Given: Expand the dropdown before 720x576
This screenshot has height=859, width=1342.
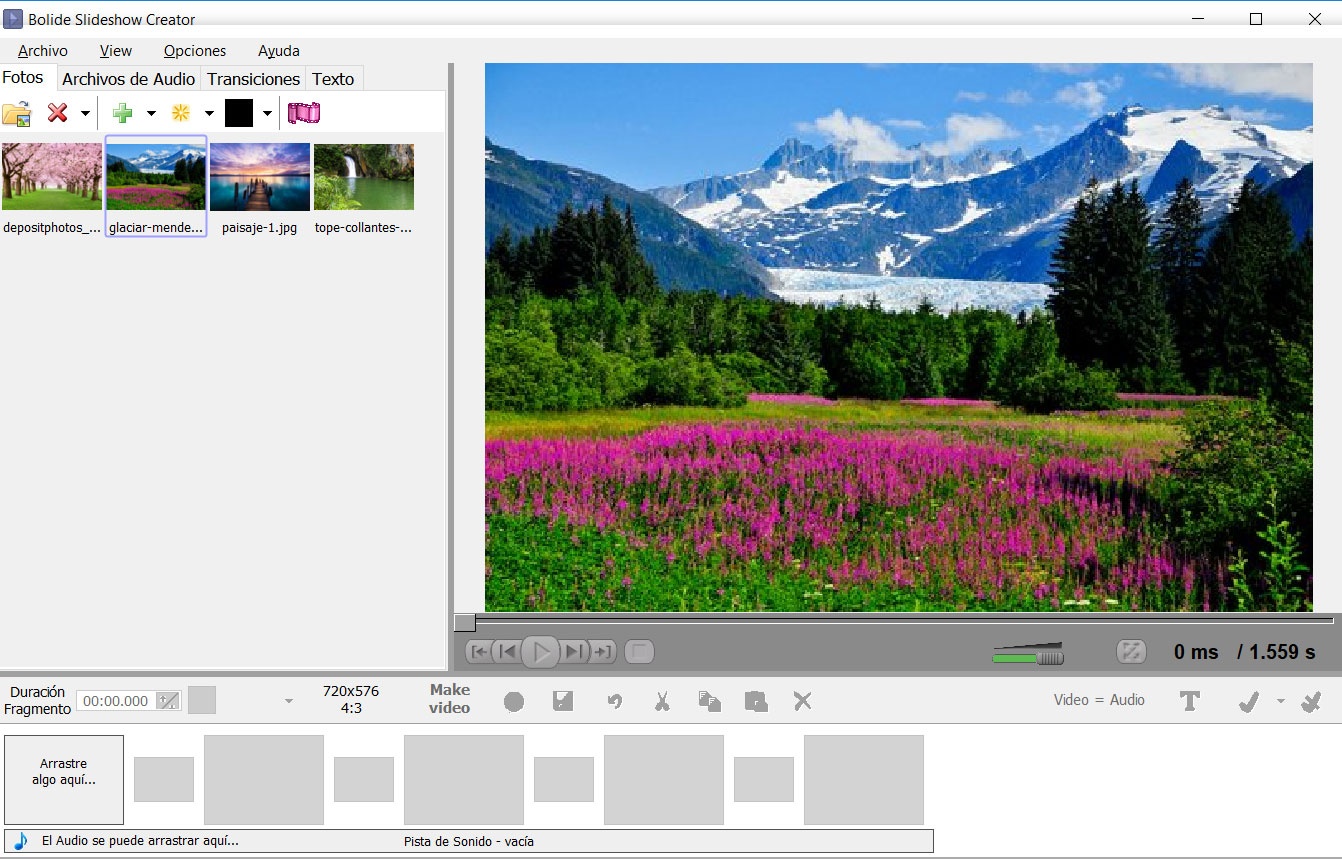Looking at the screenshot, I should [x=289, y=701].
